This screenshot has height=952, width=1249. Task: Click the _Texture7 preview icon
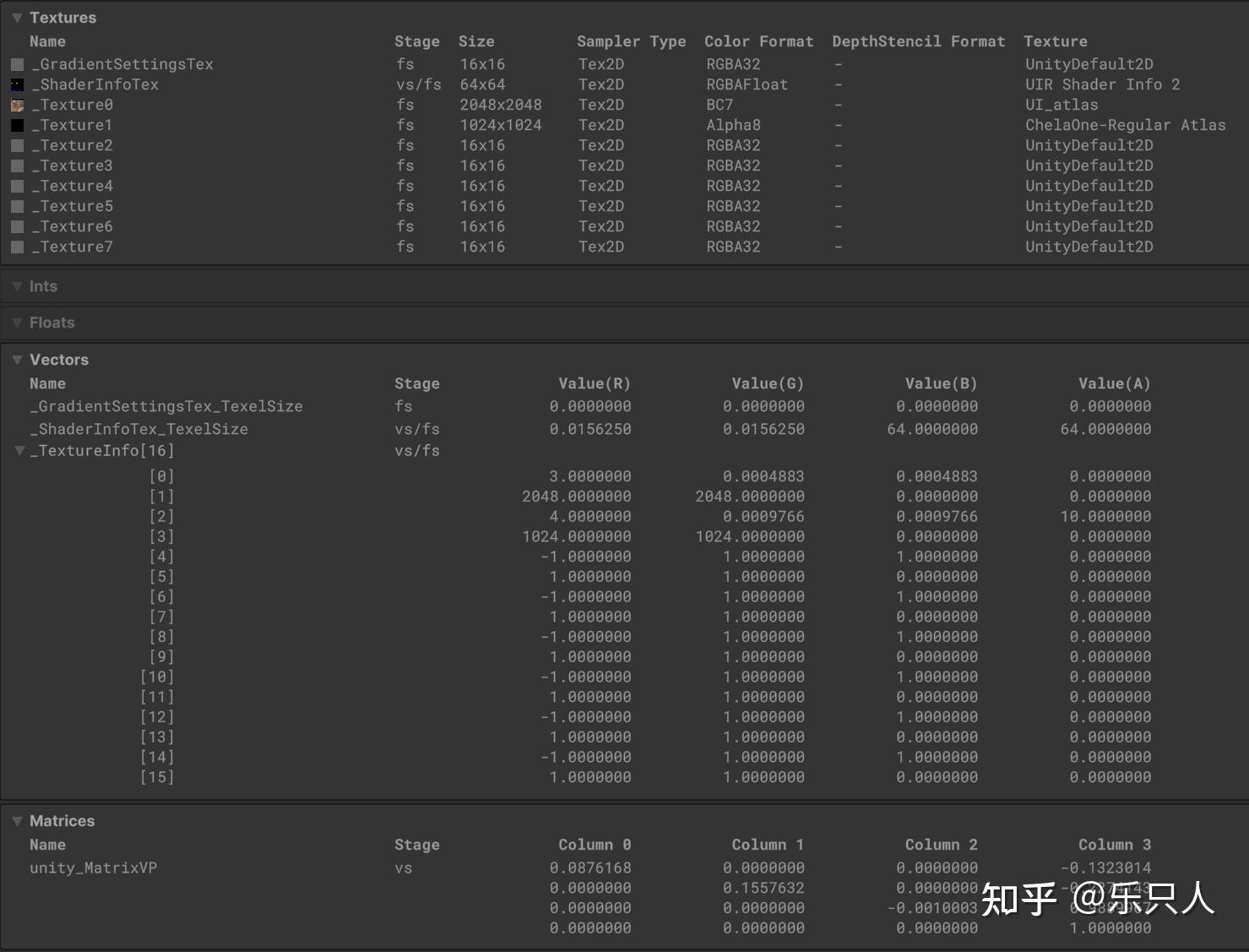[17, 246]
